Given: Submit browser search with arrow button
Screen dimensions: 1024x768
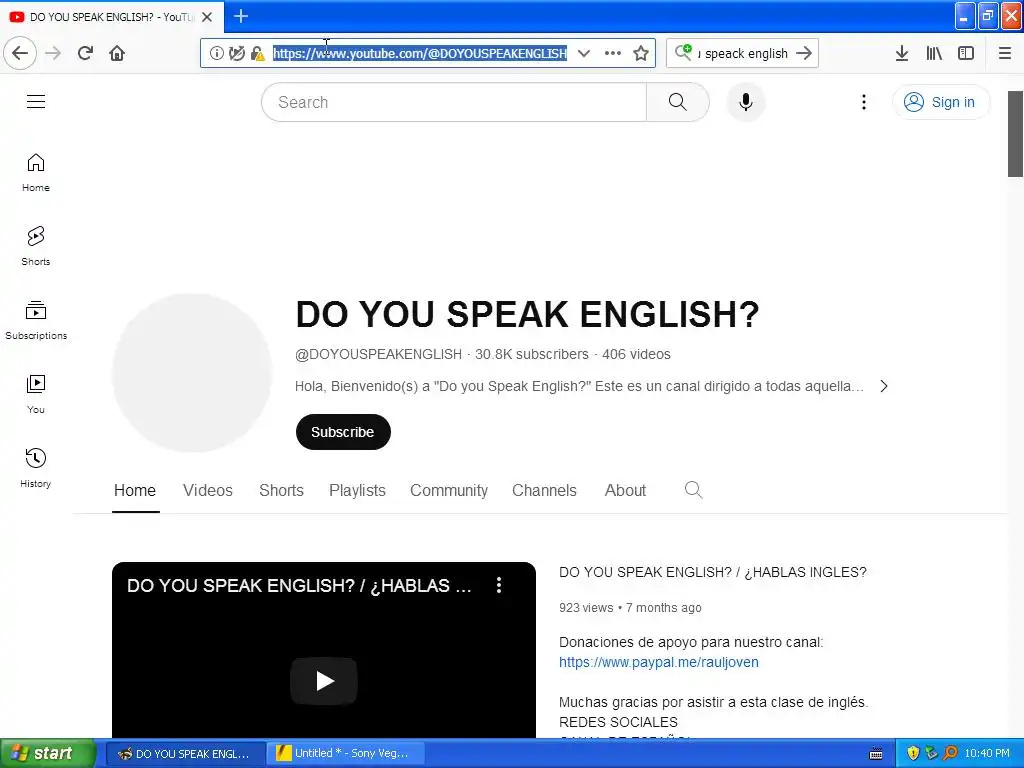Looking at the screenshot, I should point(805,53).
